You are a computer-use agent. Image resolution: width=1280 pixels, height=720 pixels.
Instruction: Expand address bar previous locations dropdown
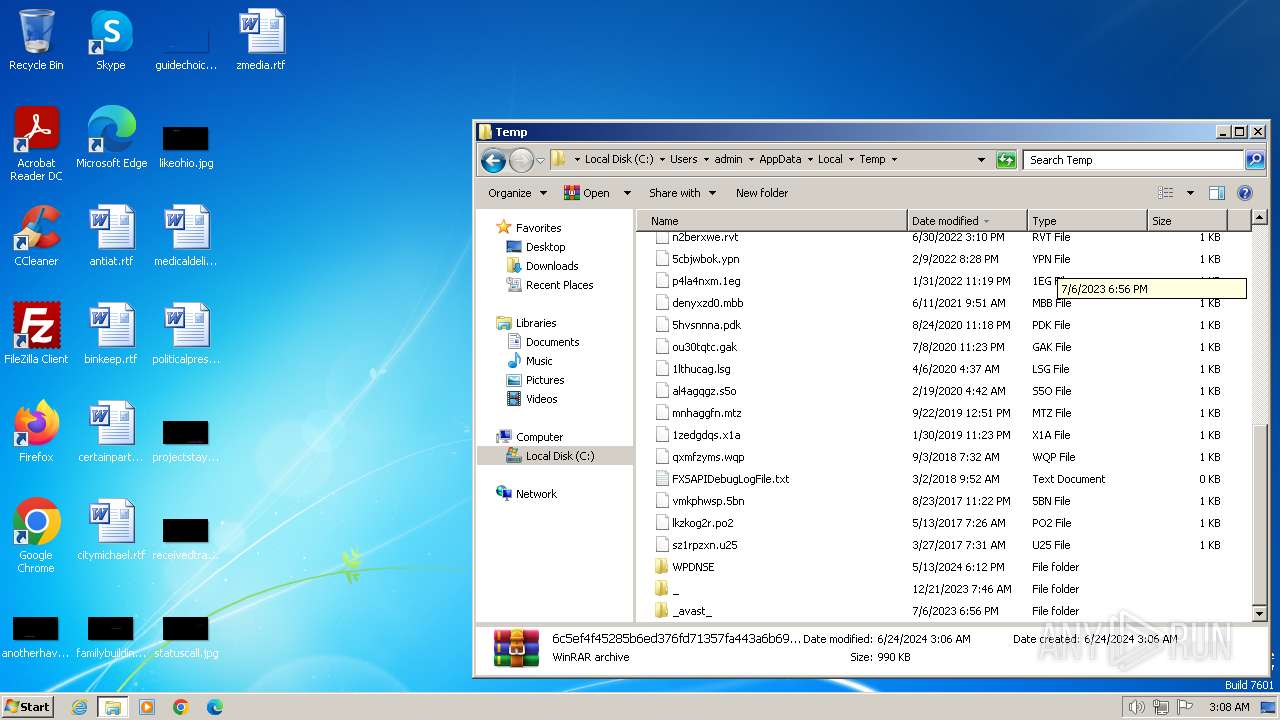tap(981, 160)
